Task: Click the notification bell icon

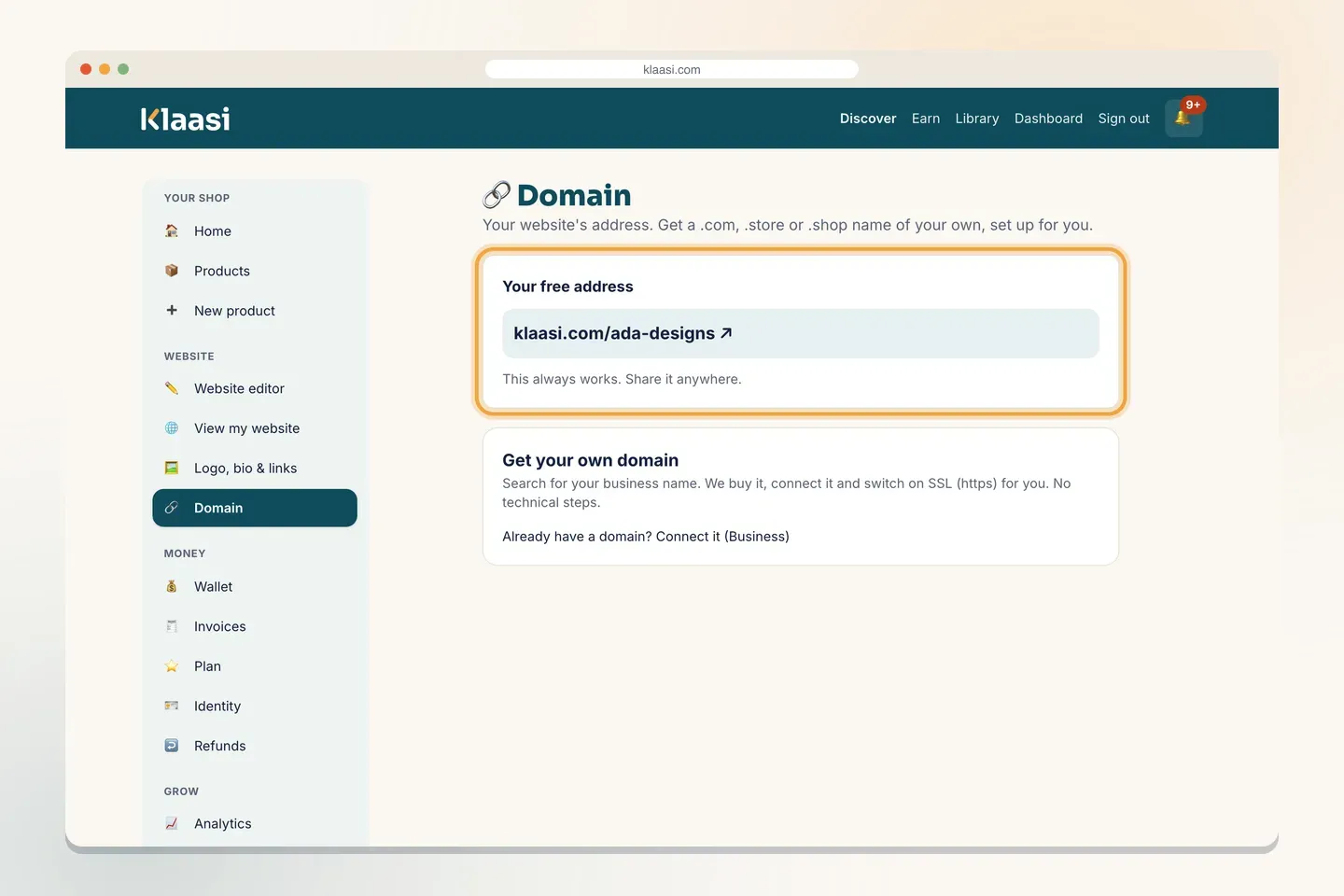Action: (1183, 119)
